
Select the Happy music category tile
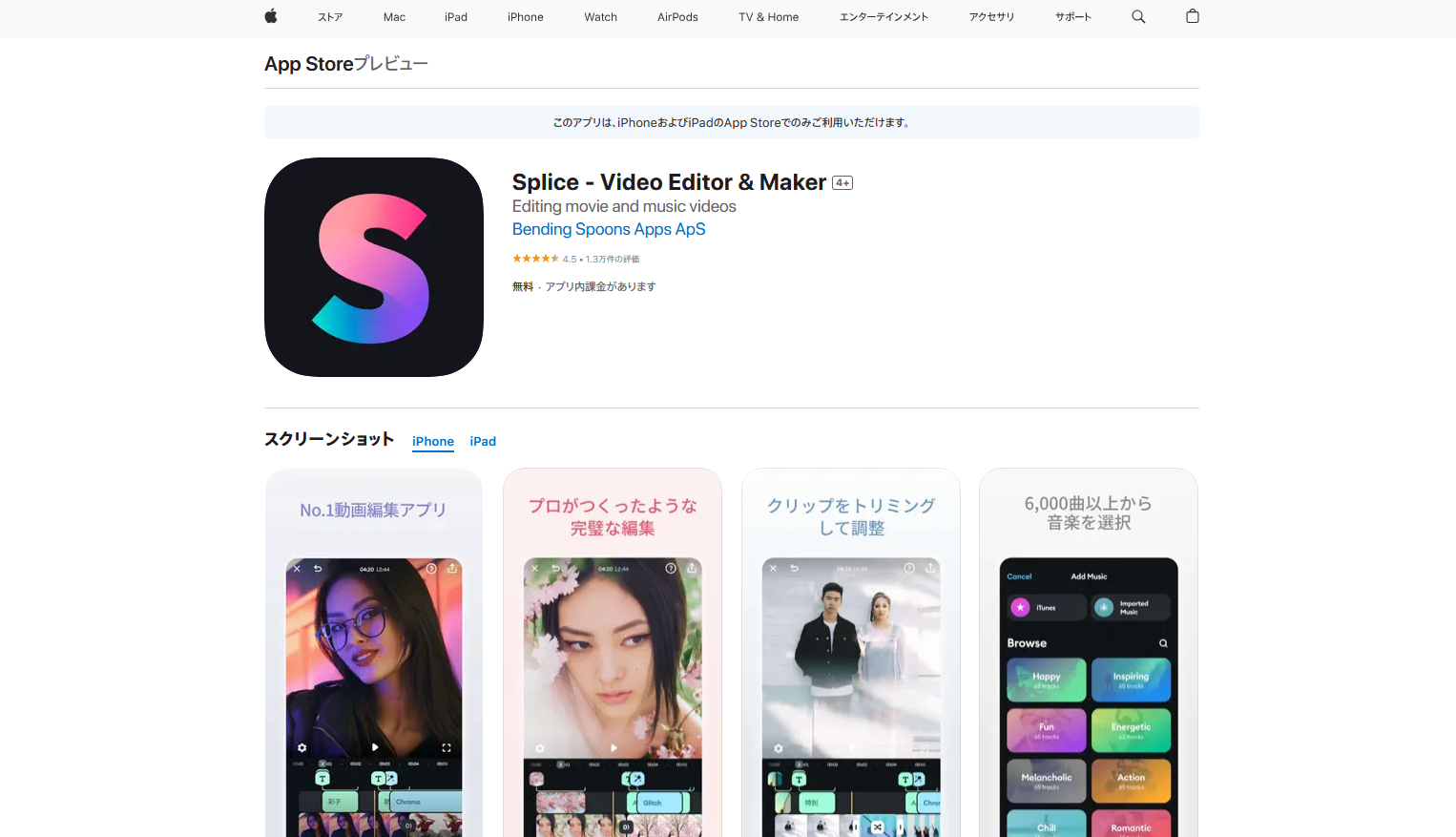[1046, 680]
